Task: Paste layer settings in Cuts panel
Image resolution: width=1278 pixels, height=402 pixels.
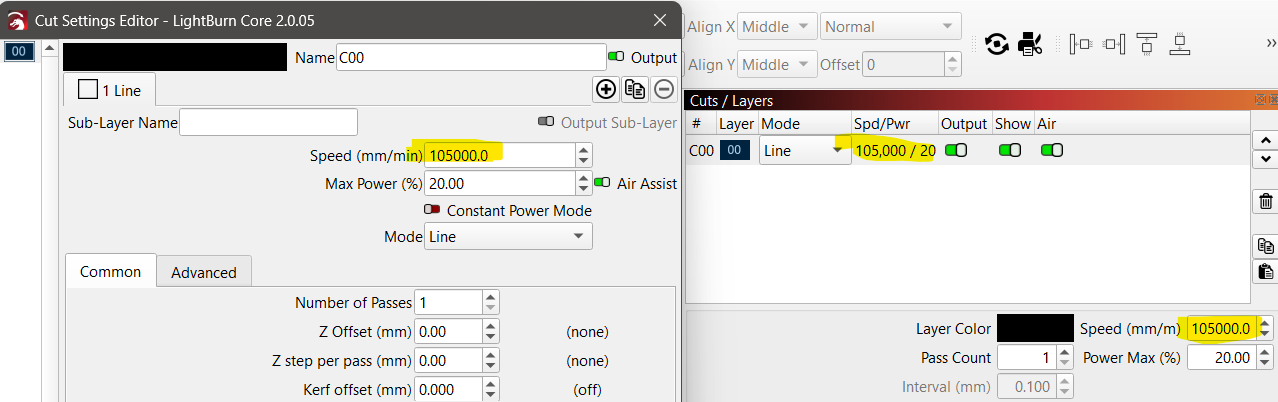Action: [1265, 271]
